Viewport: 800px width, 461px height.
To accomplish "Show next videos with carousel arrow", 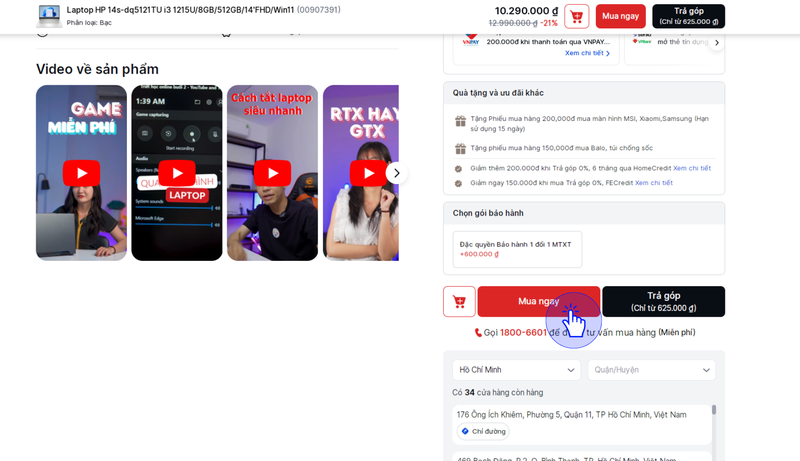I will point(396,173).
